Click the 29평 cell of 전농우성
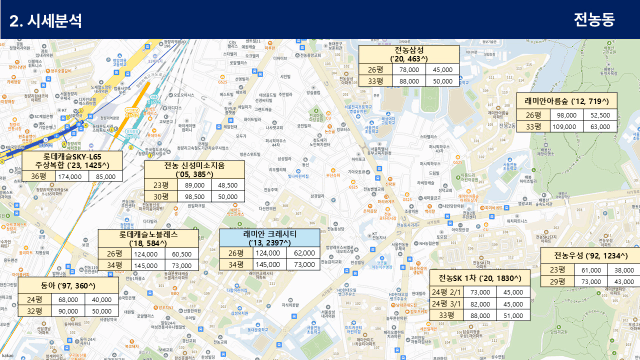640x360 pixels. [557, 281]
